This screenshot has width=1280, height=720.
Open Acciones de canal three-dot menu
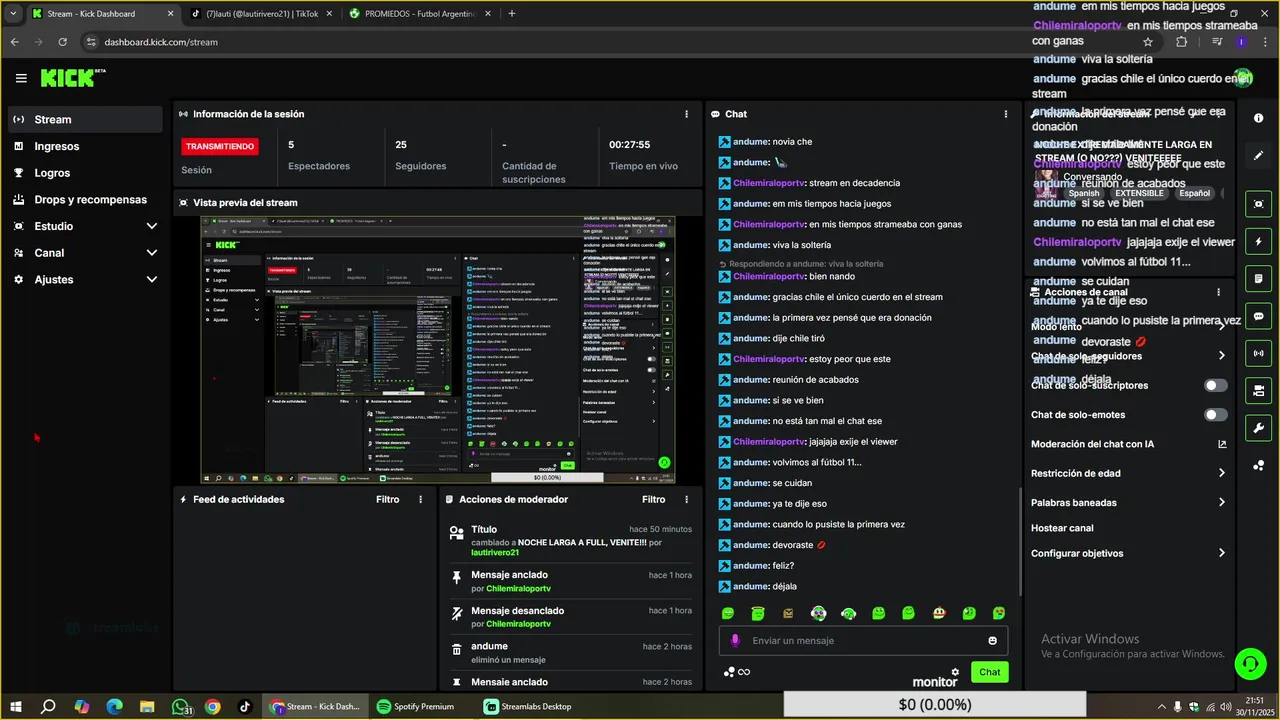[x=1218, y=292]
